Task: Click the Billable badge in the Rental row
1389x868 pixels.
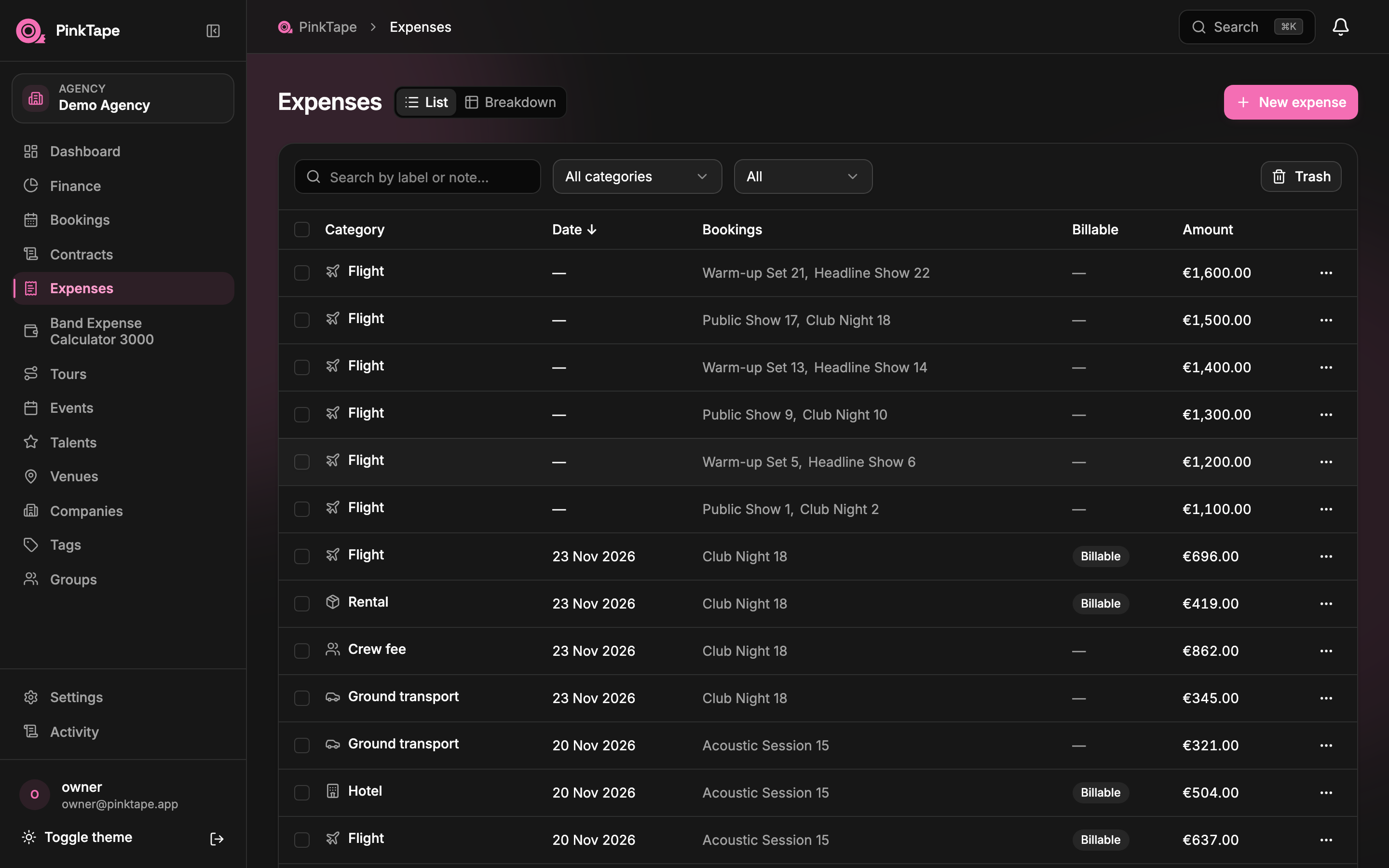Action: [1100, 603]
